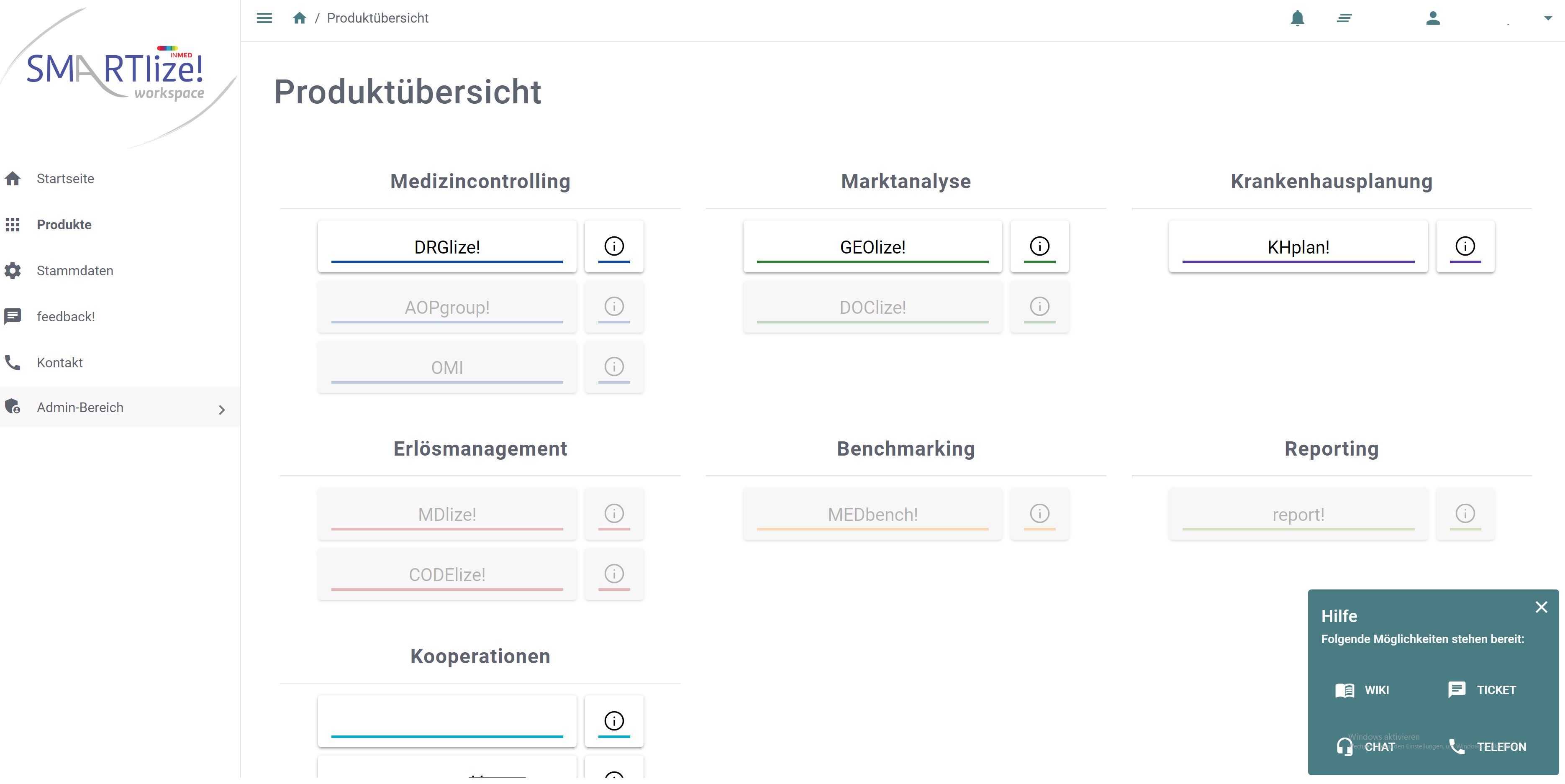Open Stammdaten in sidebar
Viewport: 1565px width, 784px height.
pos(75,270)
